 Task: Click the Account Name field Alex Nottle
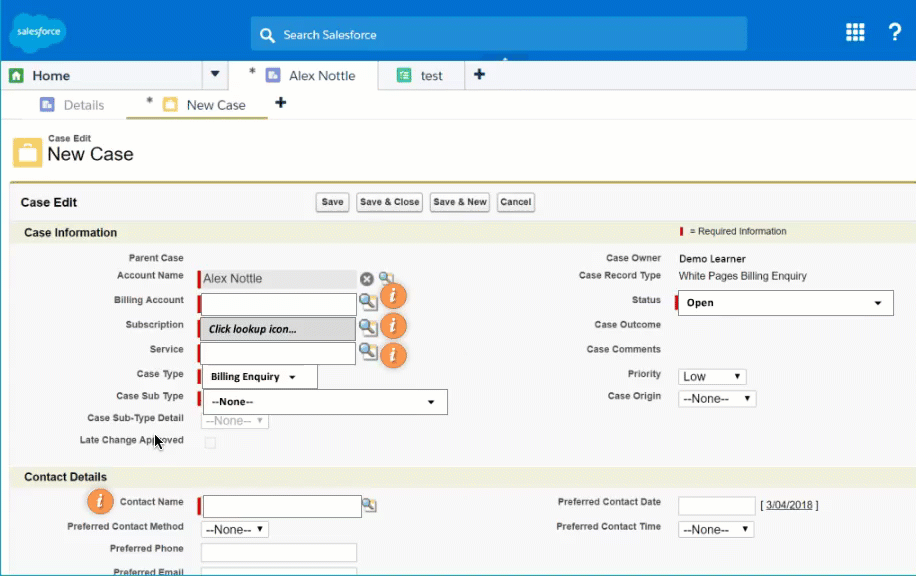(x=278, y=279)
